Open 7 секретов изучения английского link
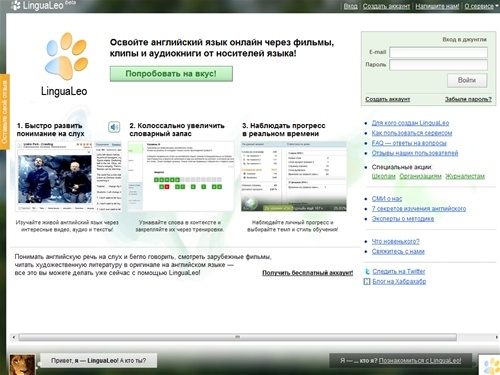The width and height of the screenshot is (500, 375). 419,209
